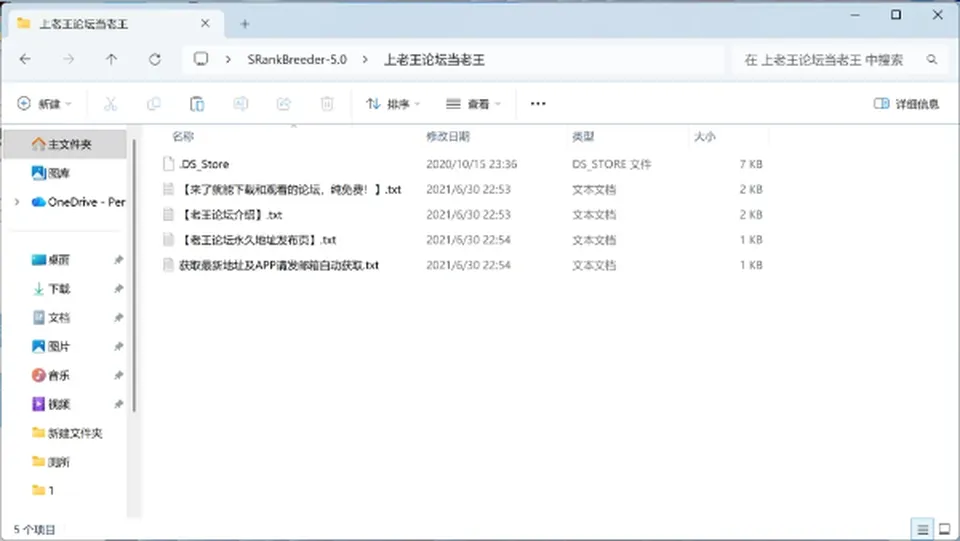Click the Cut scissors icon in toolbar
Screen dimensions: 960x541
point(110,104)
